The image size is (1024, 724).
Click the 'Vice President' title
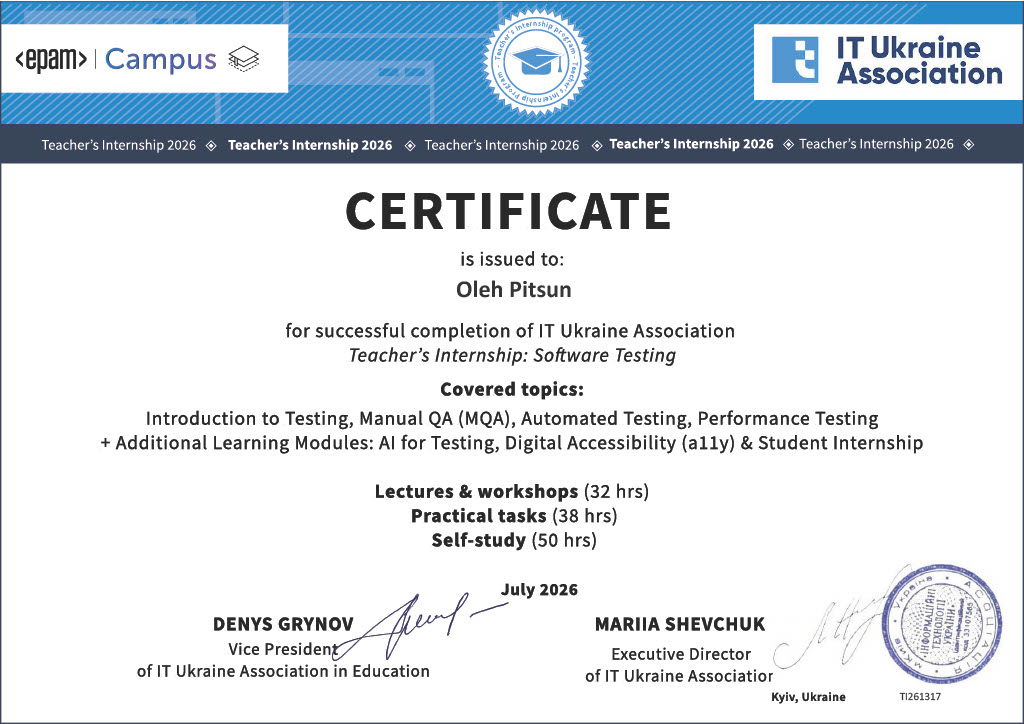point(283,649)
